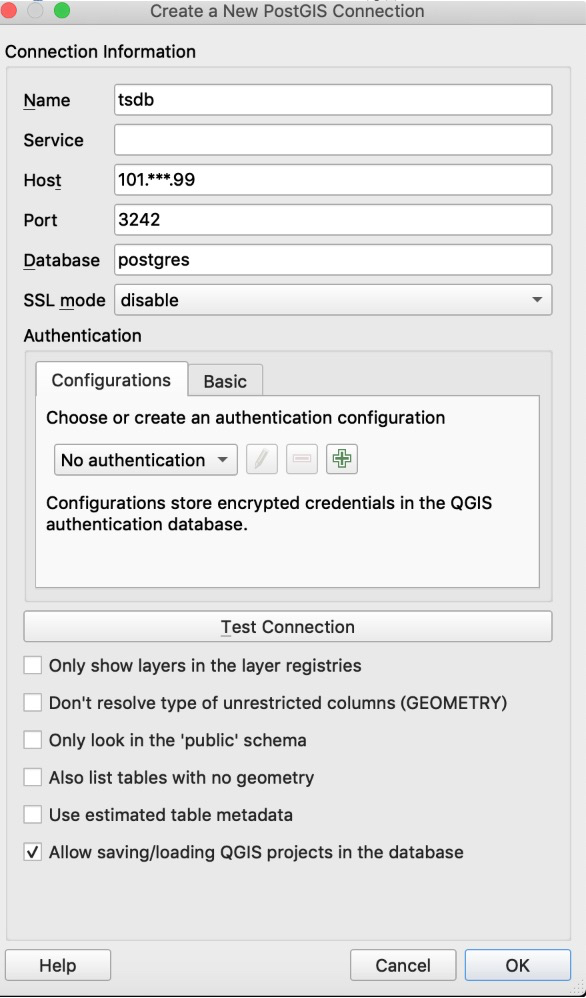Viewport: 586px width, 998px height.
Task: Tick "Only look in the 'public' schema"
Action: pos(32,740)
